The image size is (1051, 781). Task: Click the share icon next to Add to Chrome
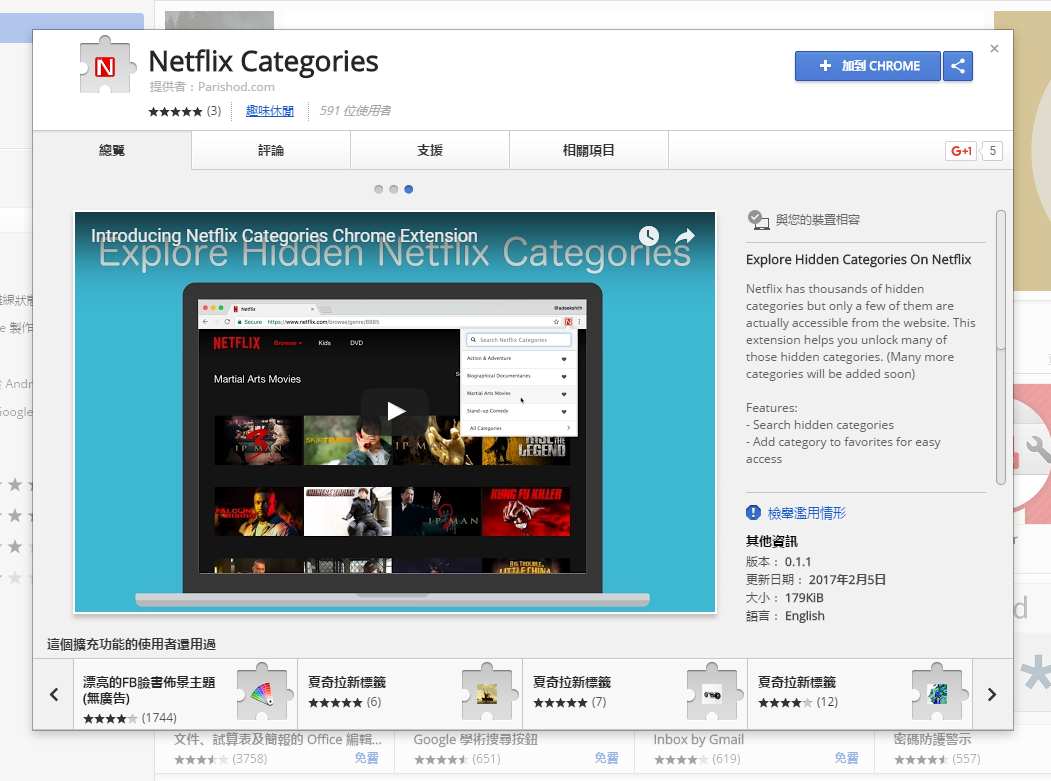pos(958,66)
